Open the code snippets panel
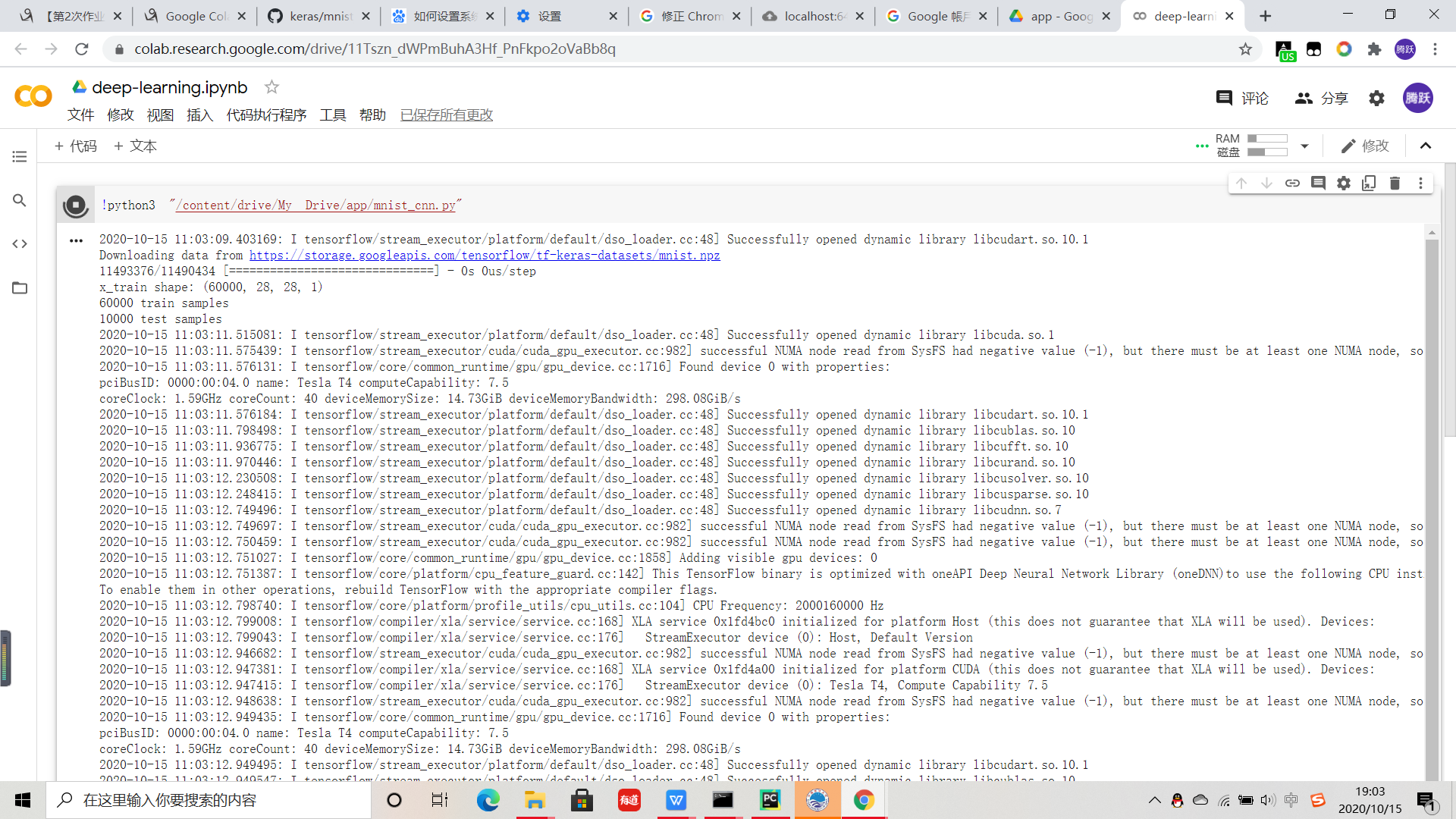 pyautogui.click(x=20, y=243)
